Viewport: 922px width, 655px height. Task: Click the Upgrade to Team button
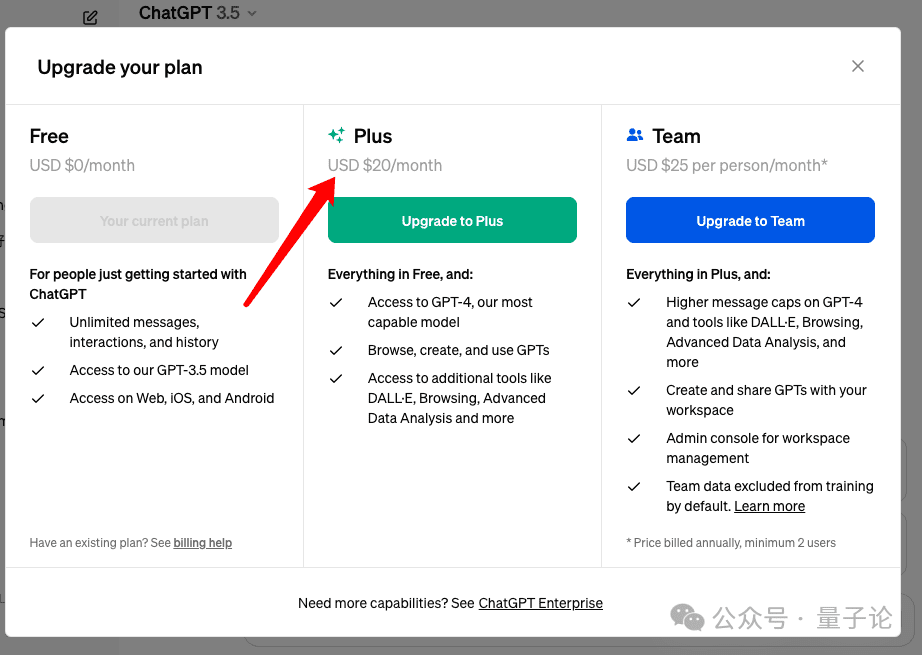click(750, 220)
